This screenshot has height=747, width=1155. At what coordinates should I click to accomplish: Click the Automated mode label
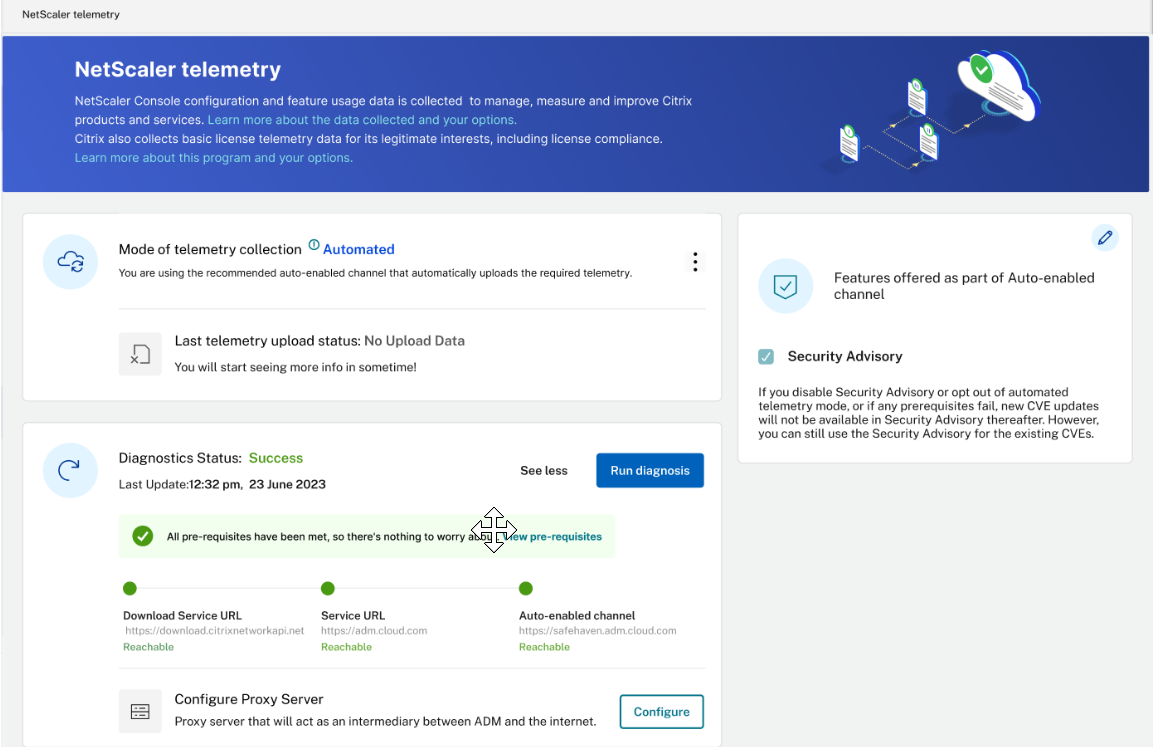coord(359,249)
